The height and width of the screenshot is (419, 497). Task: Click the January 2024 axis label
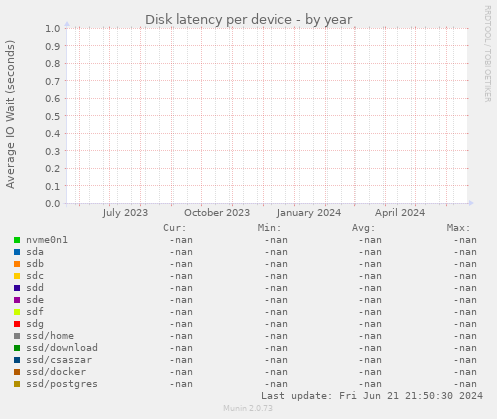coord(309,213)
